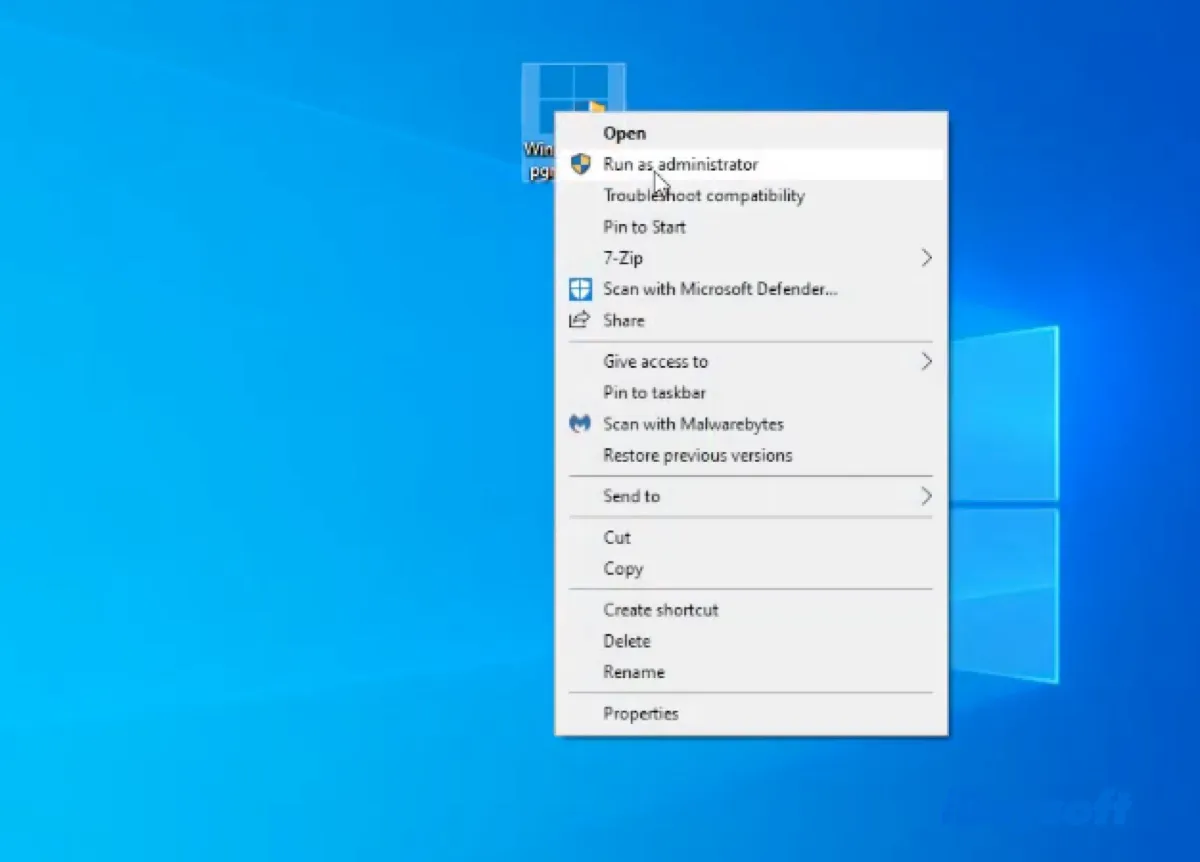The height and width of the screenshot is (862, 1200).
Task: Click the Microsoft Defender shield icon
Action: coord(580,289)
